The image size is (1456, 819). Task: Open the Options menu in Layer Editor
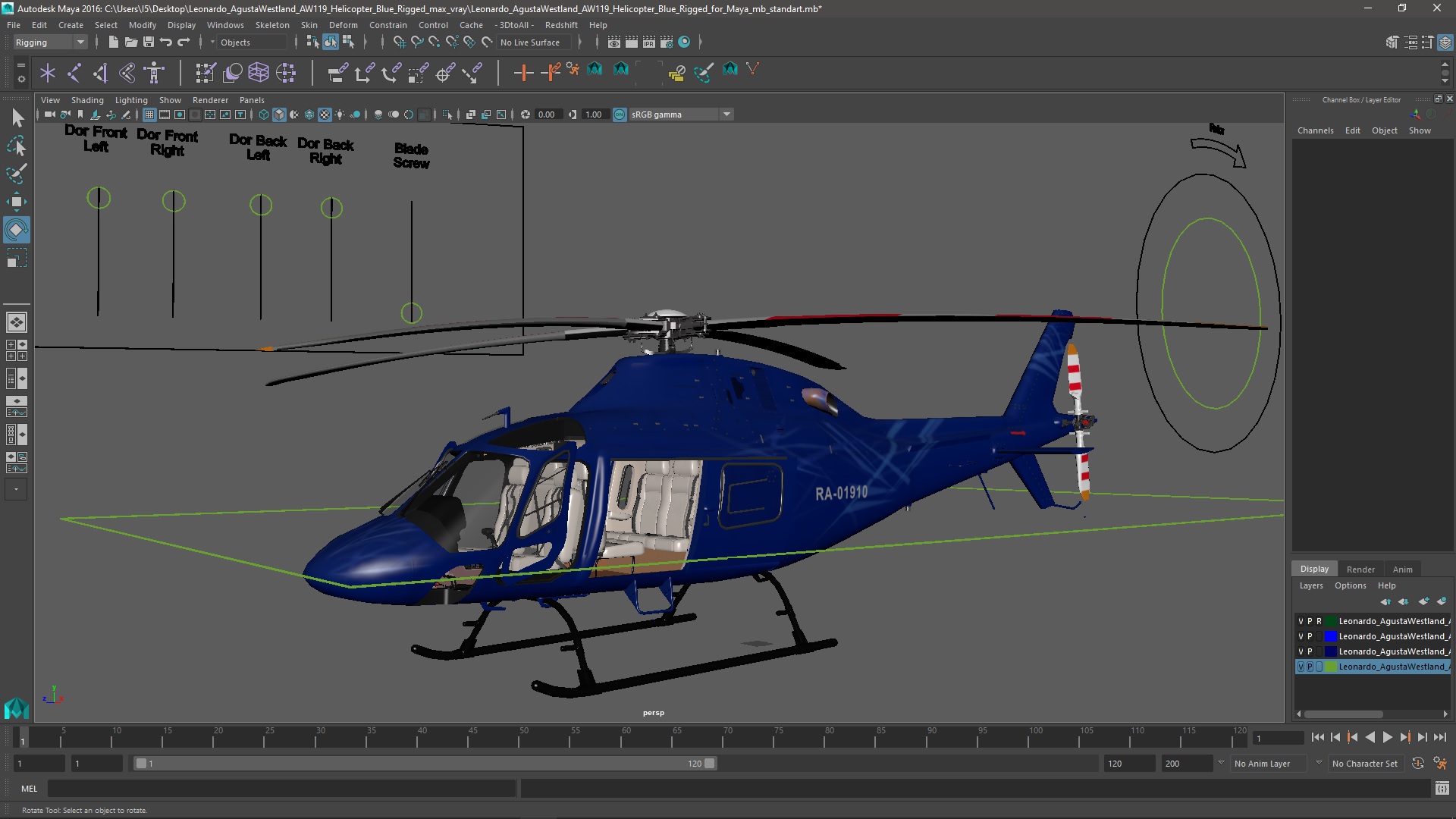coord(1350,585)
